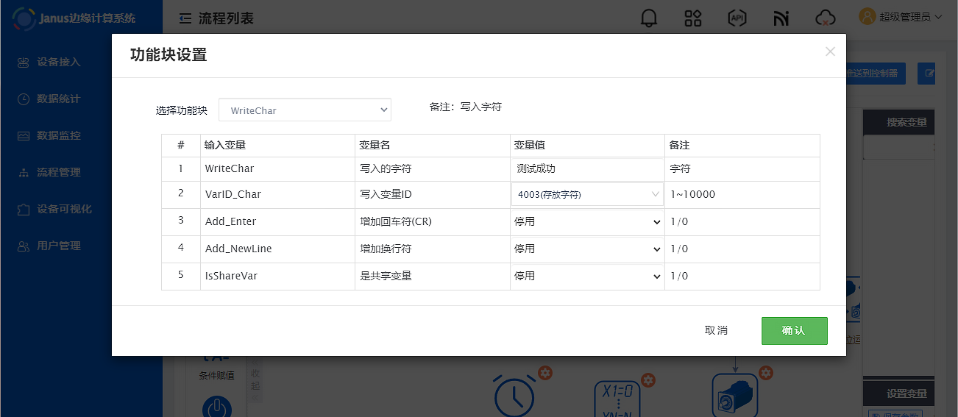Click the 取消 button

pos(716,331)
